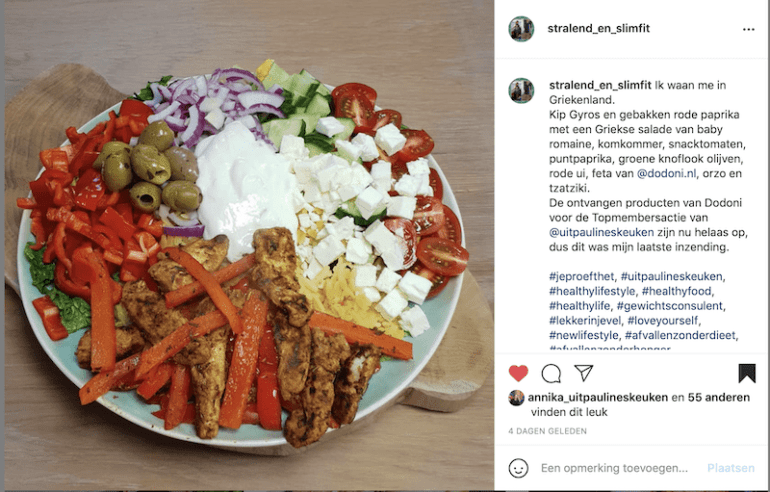770x492 pixels.
Task: Open annika_uitpaulineskeuken's small liker avatar
Action: coord(516,398)
